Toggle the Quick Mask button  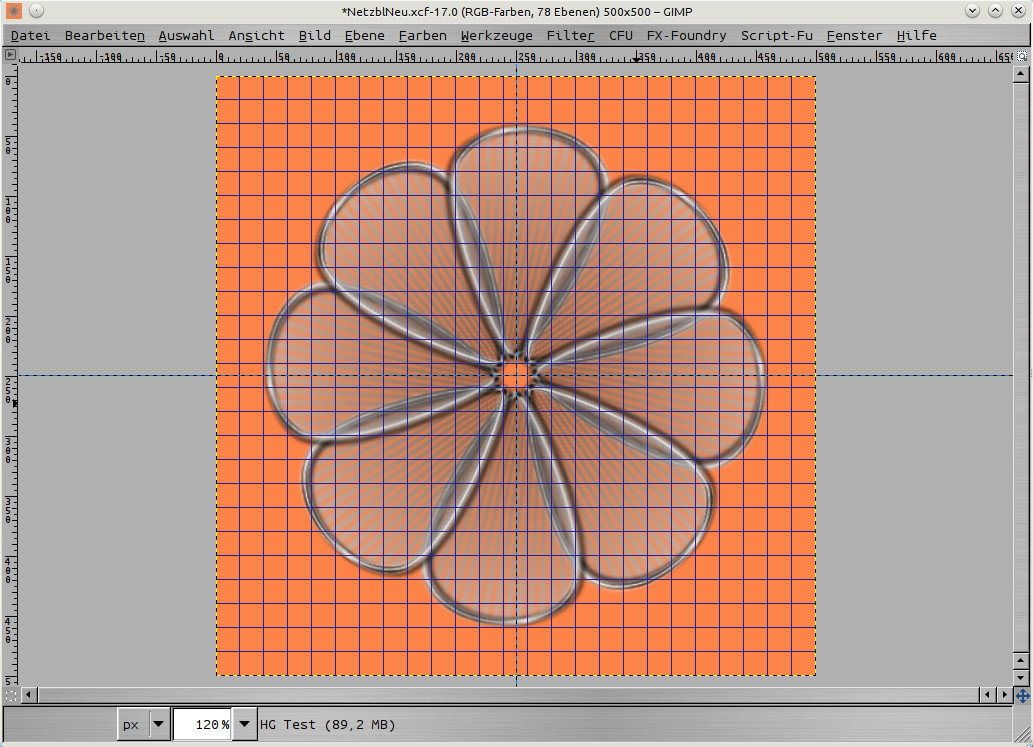coord(11,694)
